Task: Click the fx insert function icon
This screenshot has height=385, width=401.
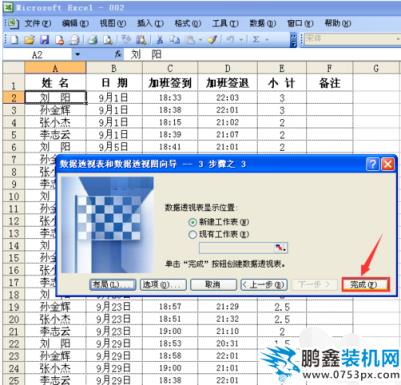Action: coord(117,54)
